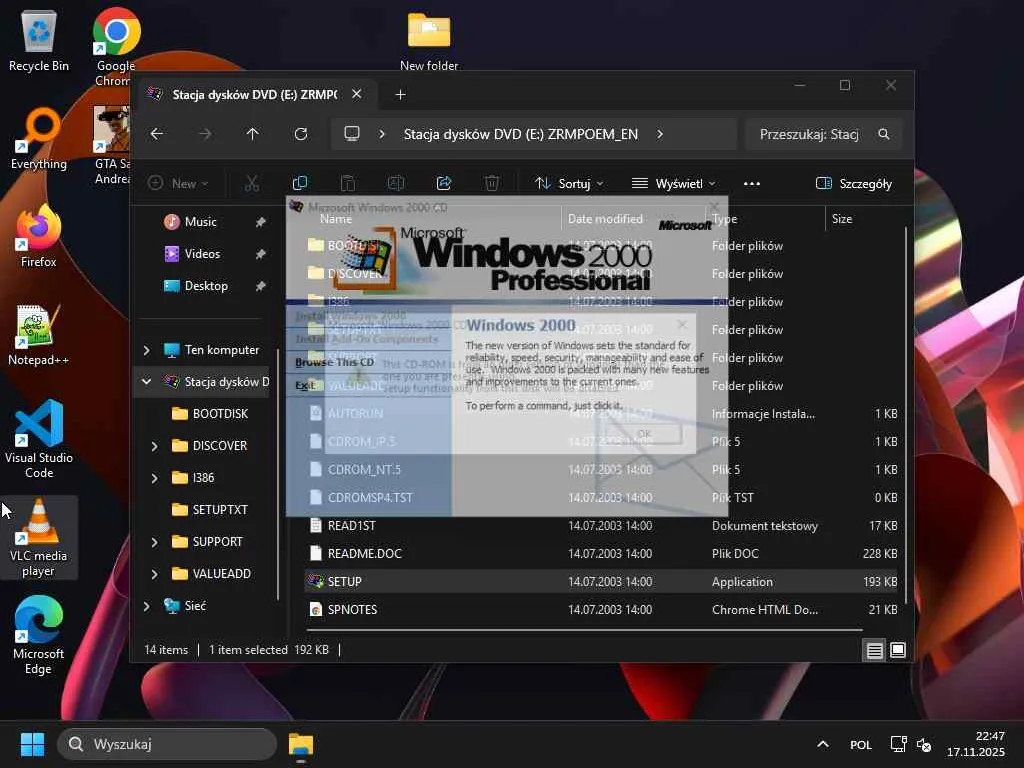Viewport: 1024px width, 768px height.
Task: Select the Stacja dysków DVD (E:) tab
Action: click(x=255, y=95)
